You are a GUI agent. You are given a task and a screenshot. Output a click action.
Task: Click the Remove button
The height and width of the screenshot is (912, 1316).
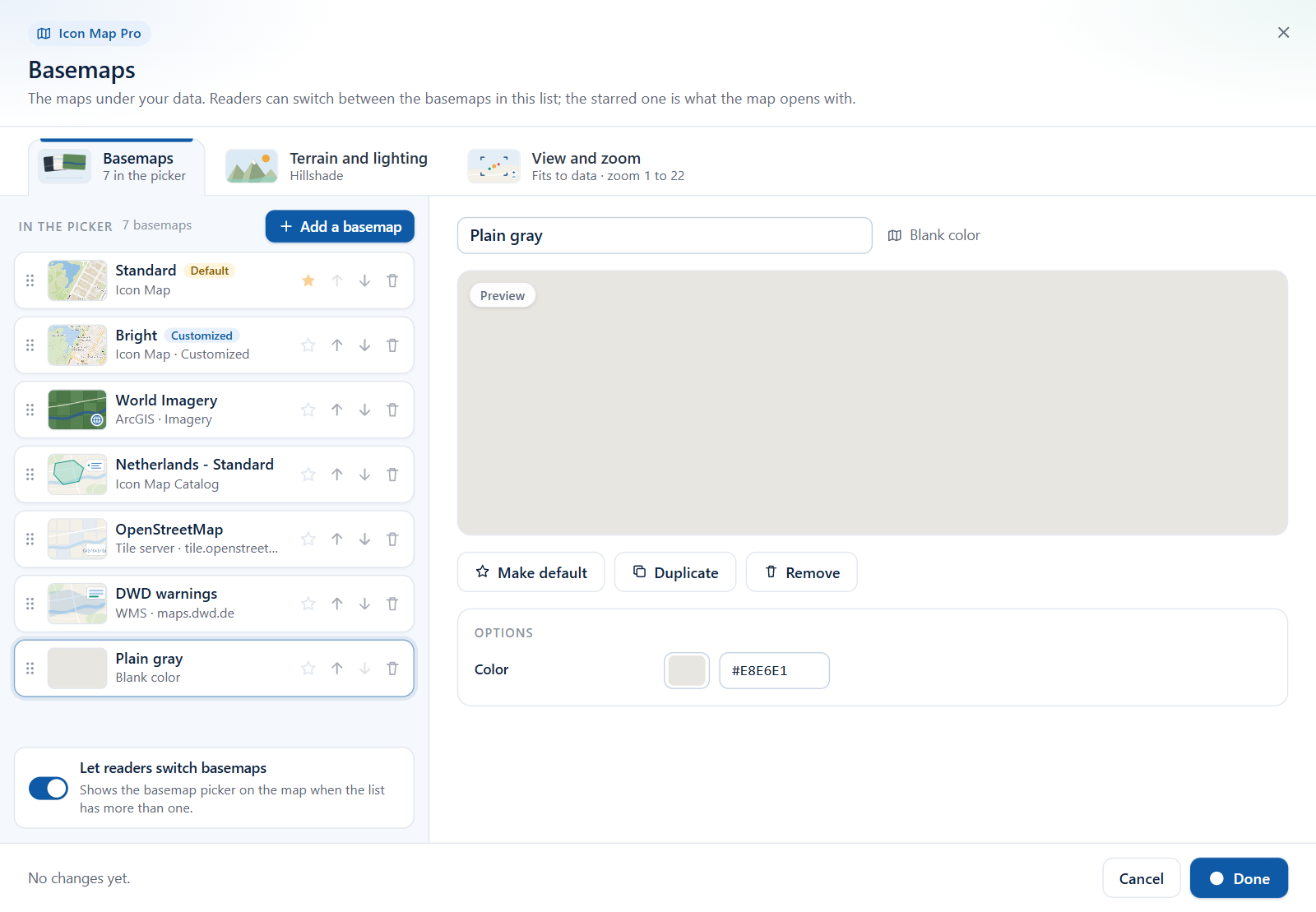[x=801, y=572]
